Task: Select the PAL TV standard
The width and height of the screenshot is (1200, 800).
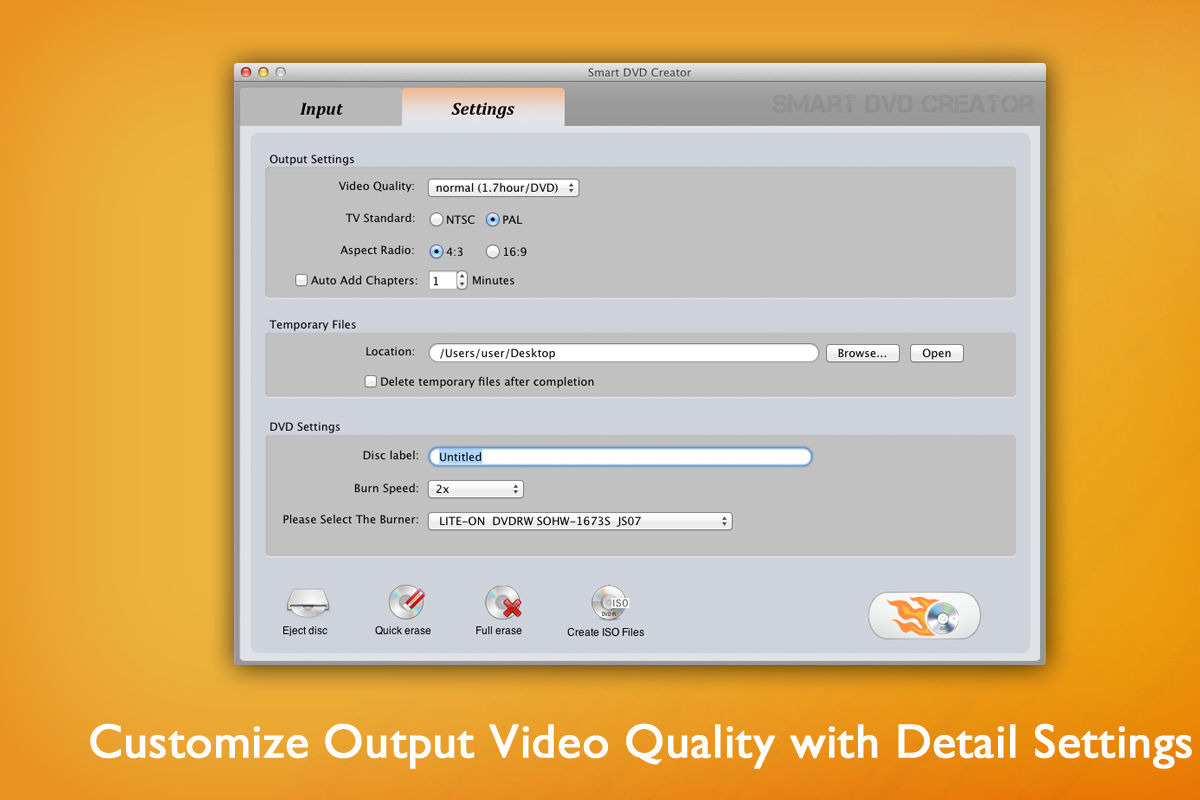Action: pos(493,220)
